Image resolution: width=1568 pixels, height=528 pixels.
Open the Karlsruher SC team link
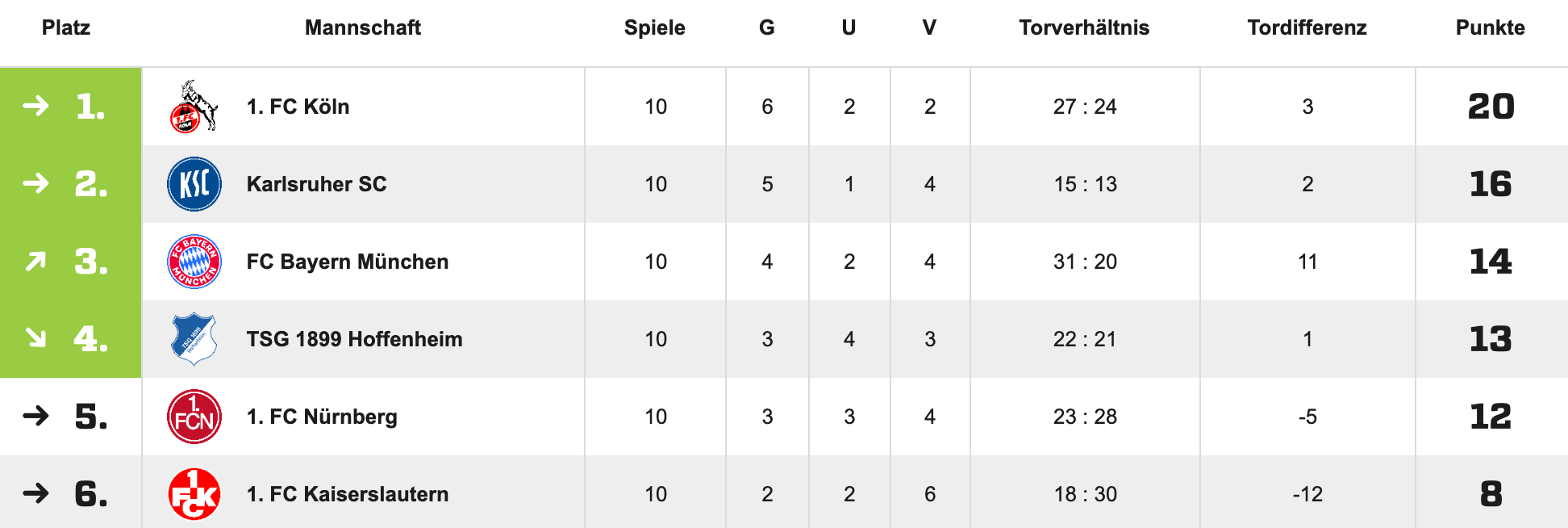pyautogui.click(x=316, y=184)
